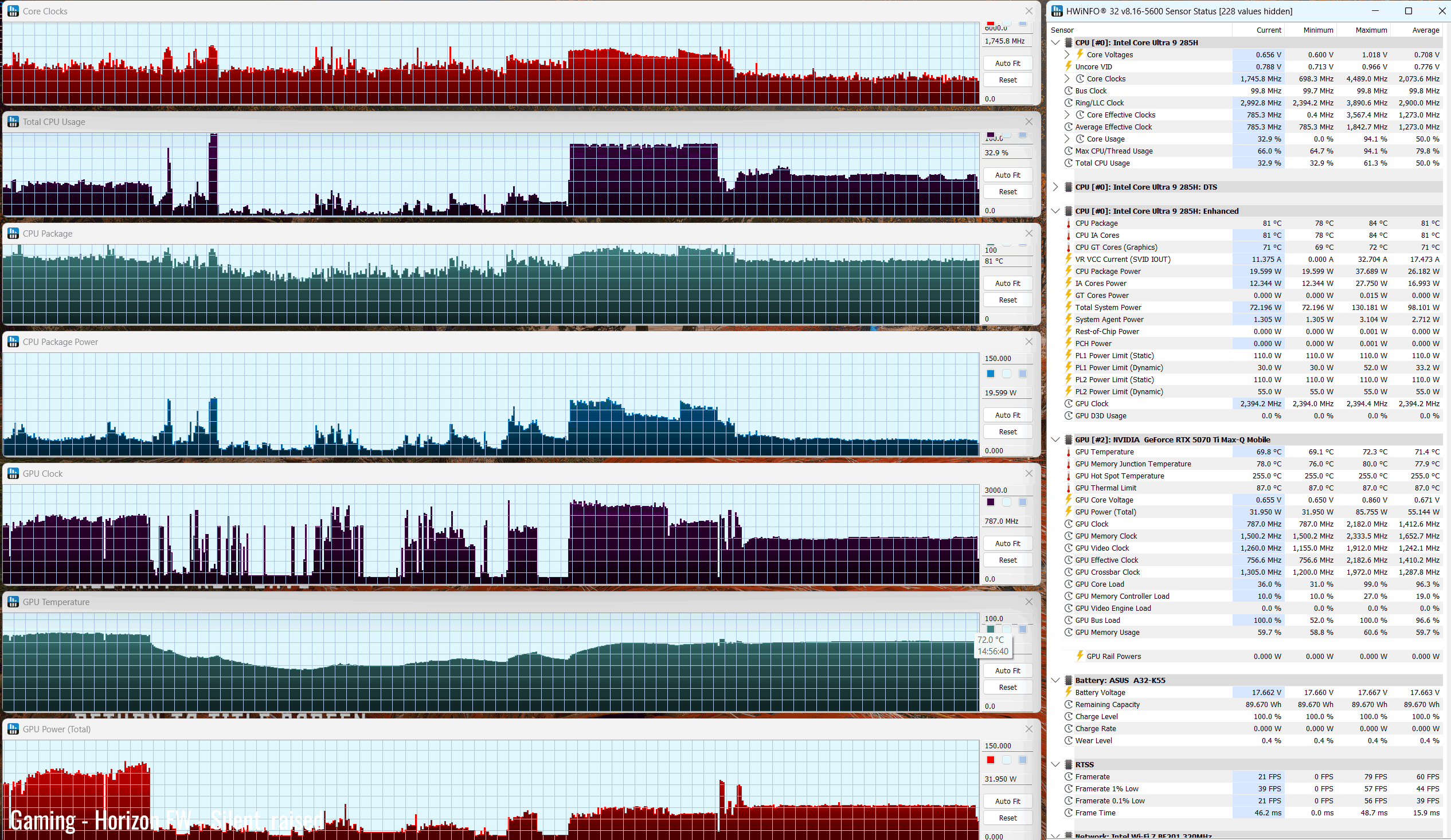
Task: Click the clock icon beside Bus Clock
Action: coord(1068,91)
